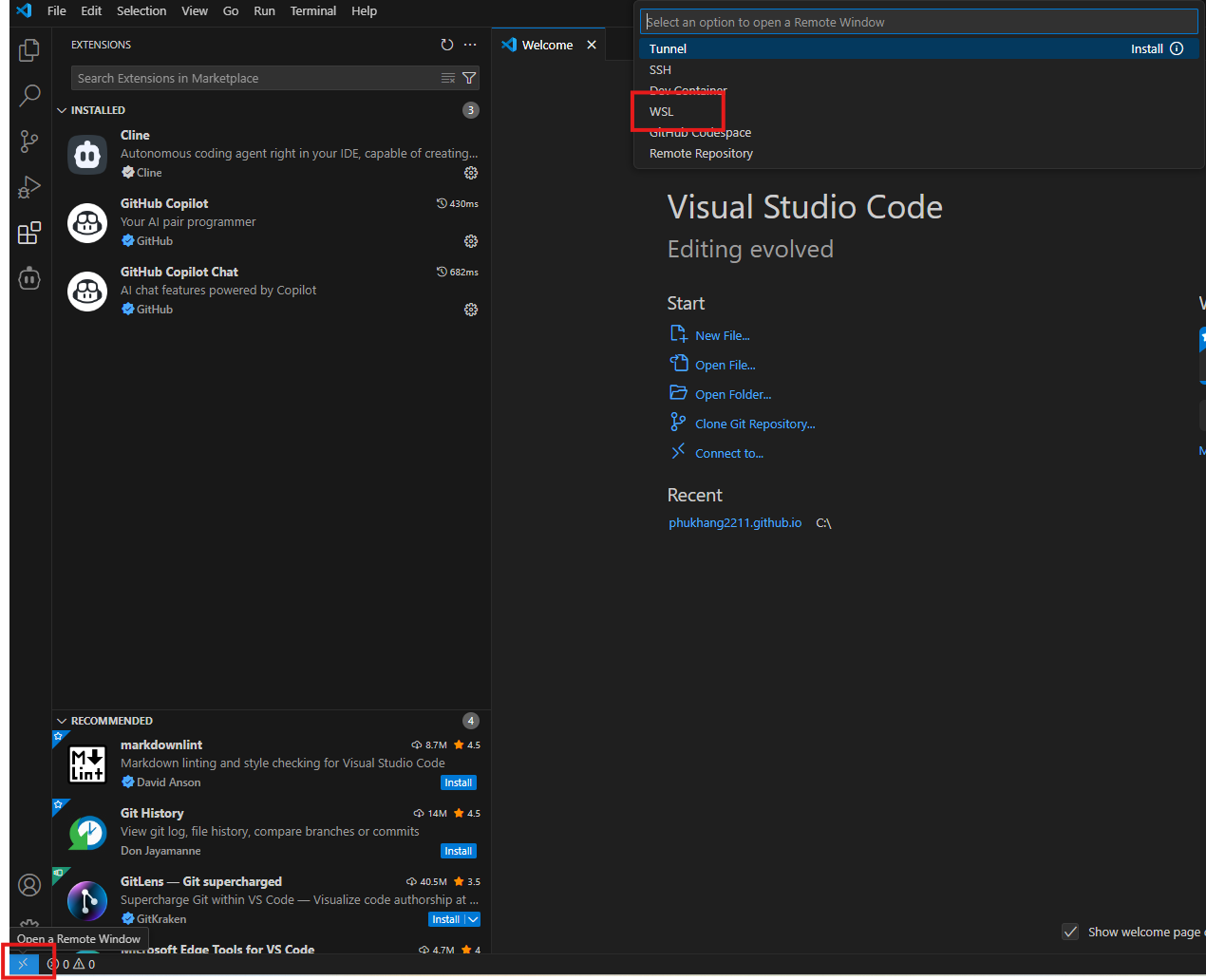Refresh the extensions list
Viewport: 1206px width, 980px height.
[447, 45]
